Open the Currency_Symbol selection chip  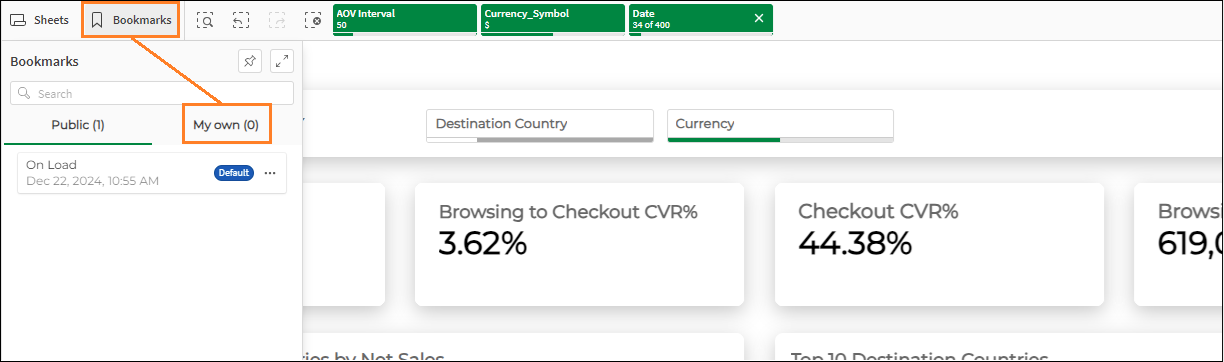click(x=553, y=19)
